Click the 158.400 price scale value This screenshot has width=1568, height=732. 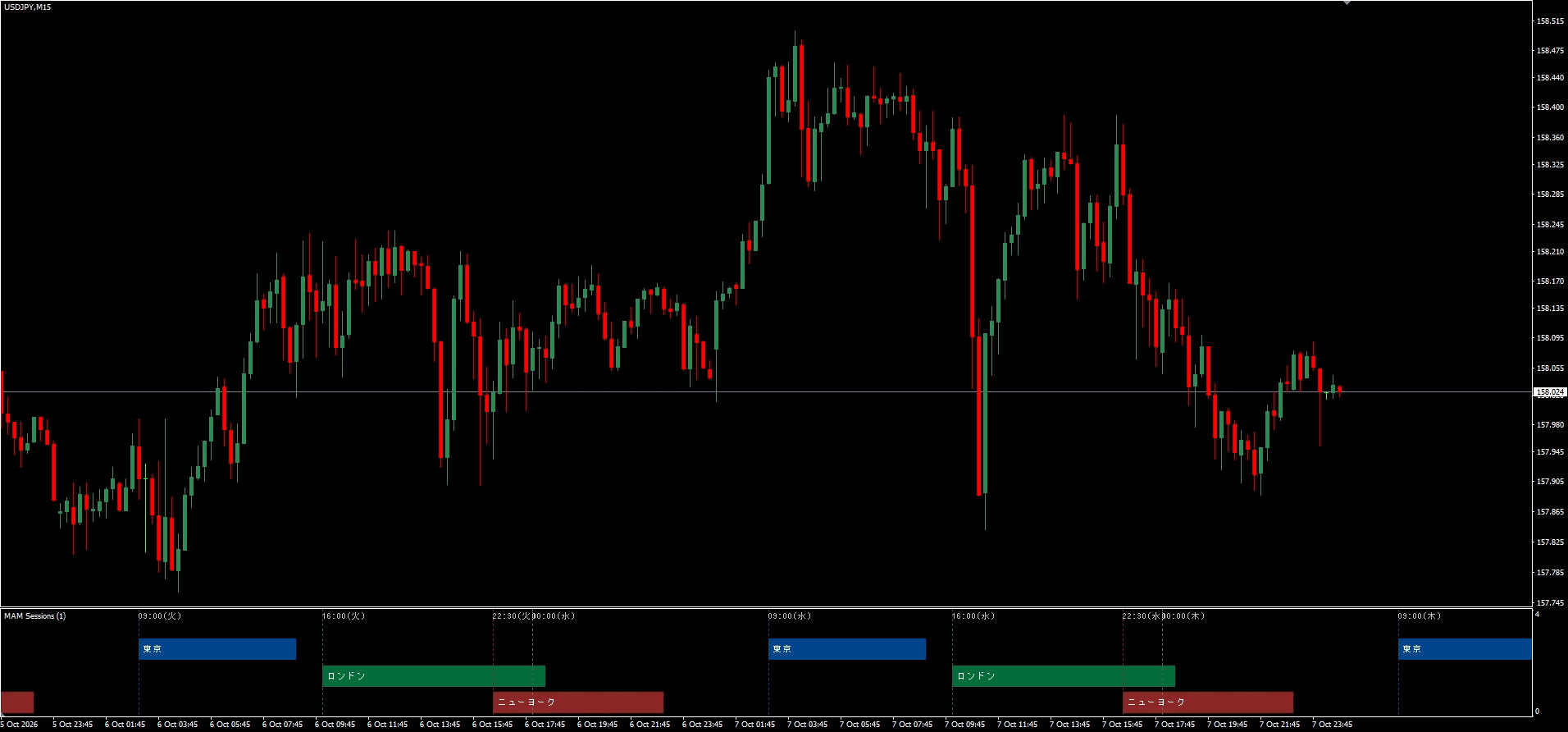[1550, 108]
